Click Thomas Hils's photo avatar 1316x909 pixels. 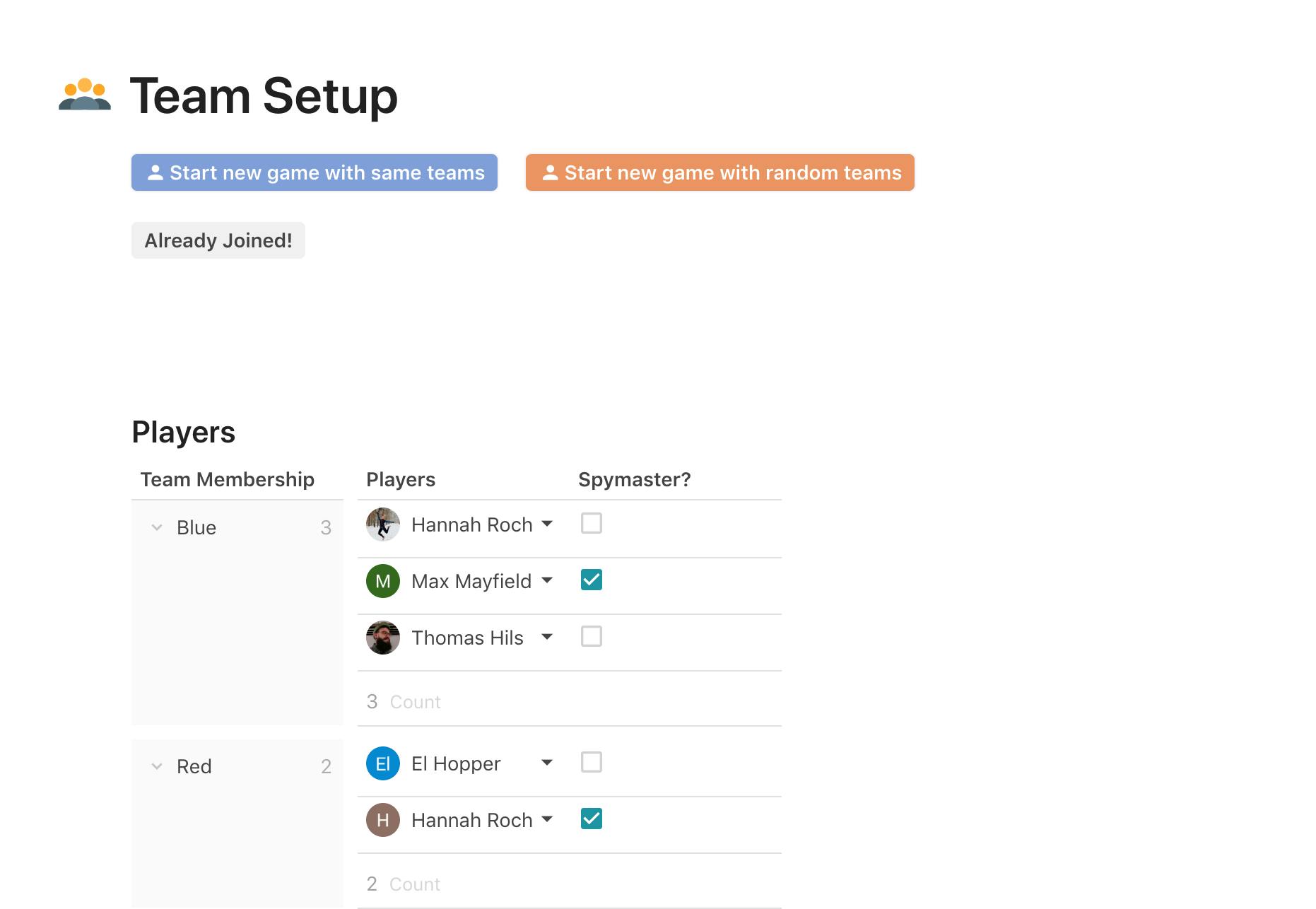click(x=382, y=638)
